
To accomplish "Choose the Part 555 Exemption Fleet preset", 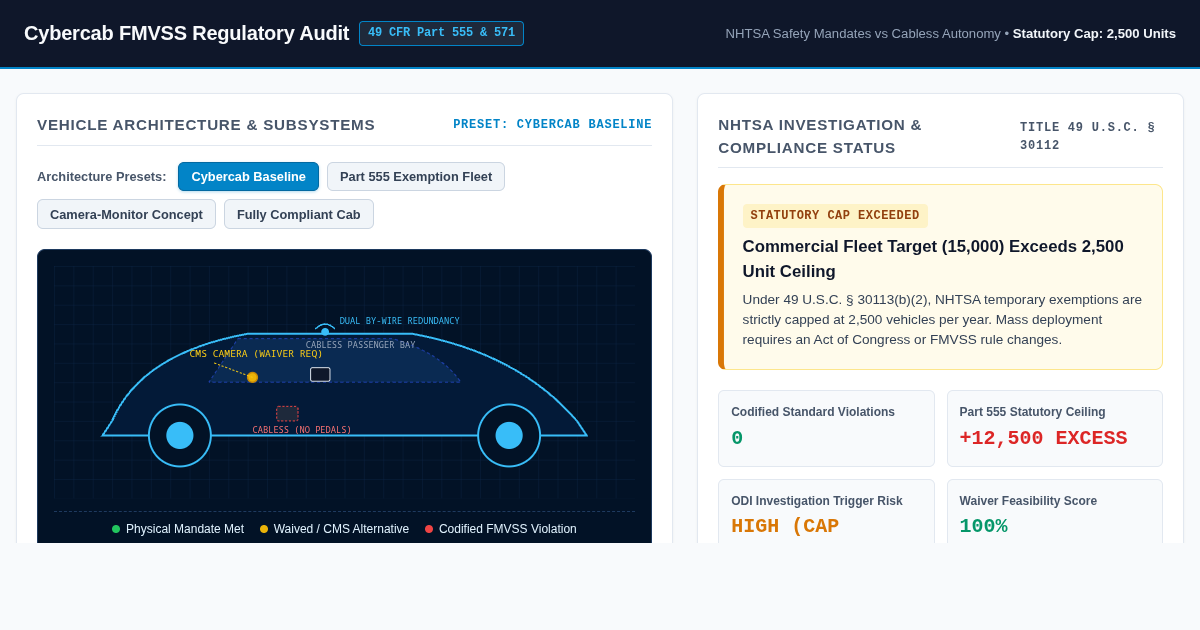I will [x=416, y=177].
